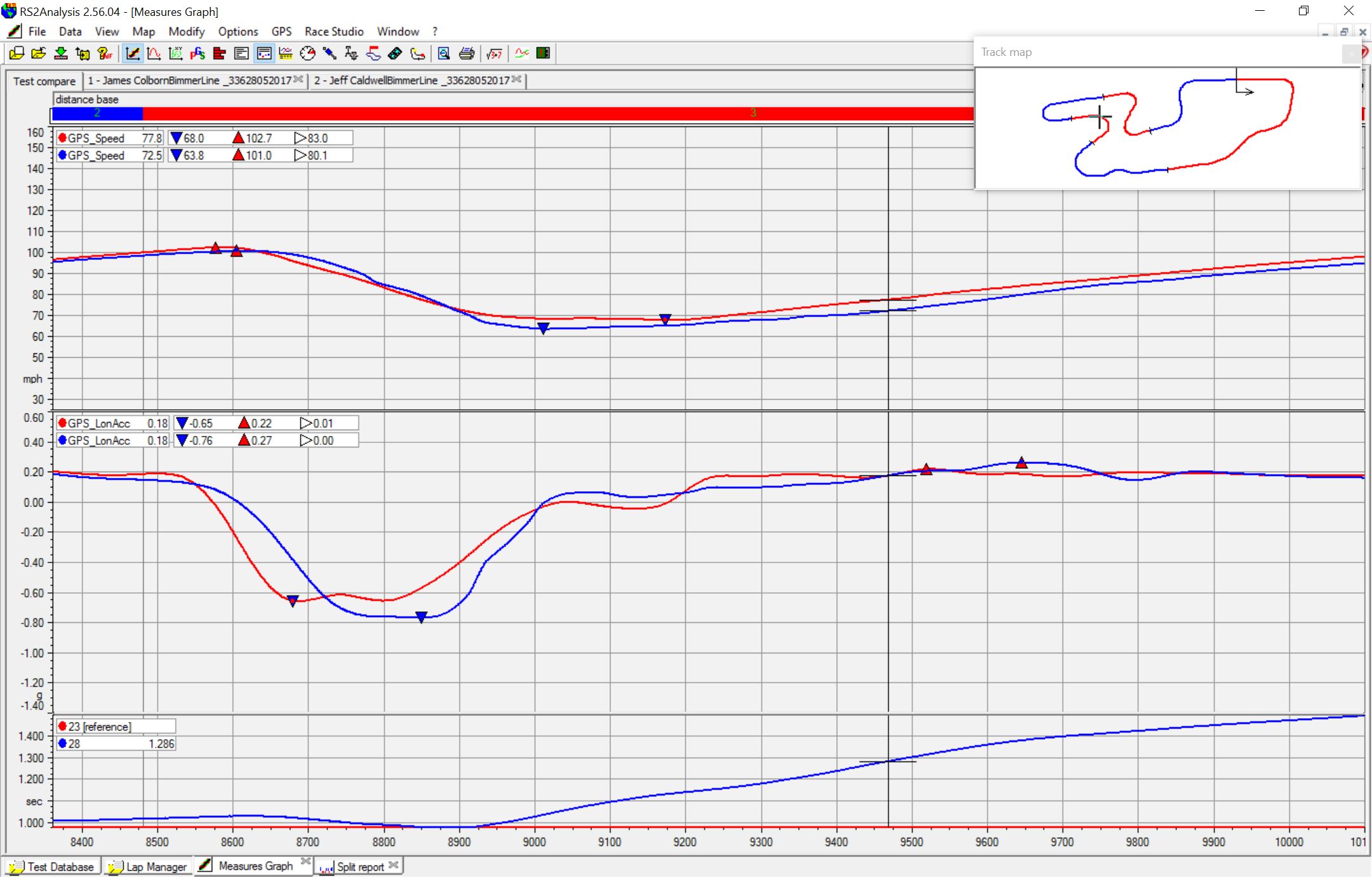This screenshot has height=877, width=1372.
Task: Click the import-into-folder arrow icon
Action: point(83,53)
